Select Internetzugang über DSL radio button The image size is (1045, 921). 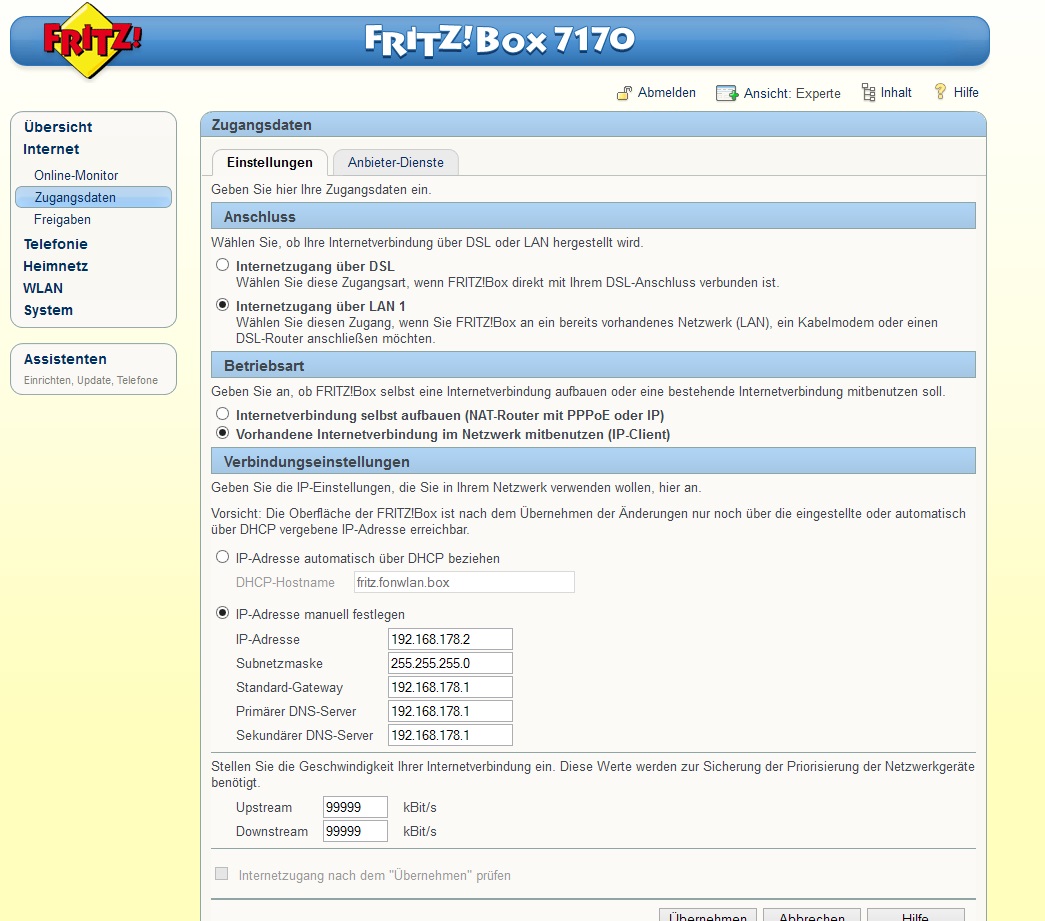pos(223,265)
